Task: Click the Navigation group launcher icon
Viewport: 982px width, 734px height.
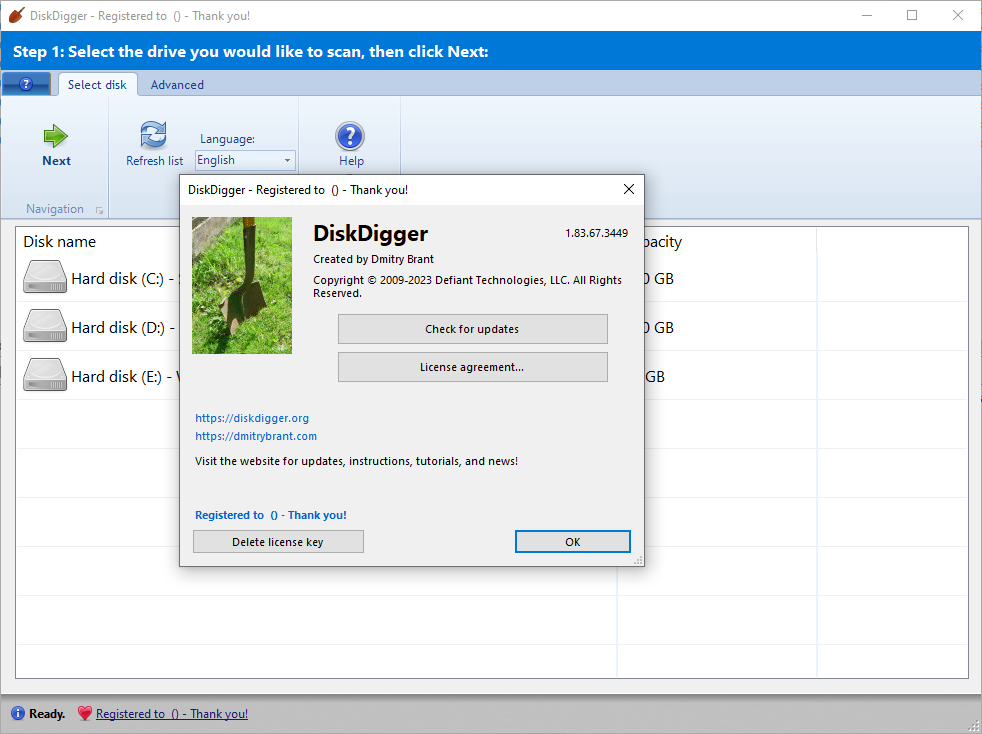Action: (x=99, y=210)
